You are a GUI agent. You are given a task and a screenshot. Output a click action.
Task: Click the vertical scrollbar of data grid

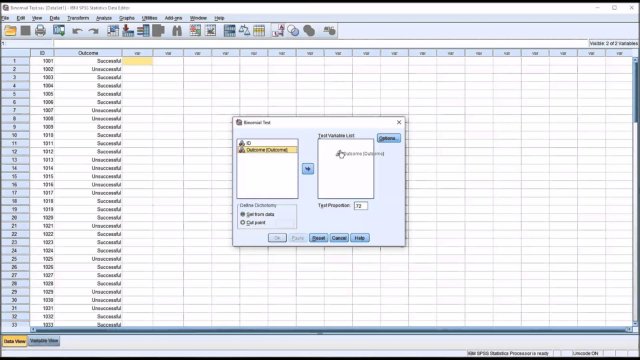tap(635, 192)
